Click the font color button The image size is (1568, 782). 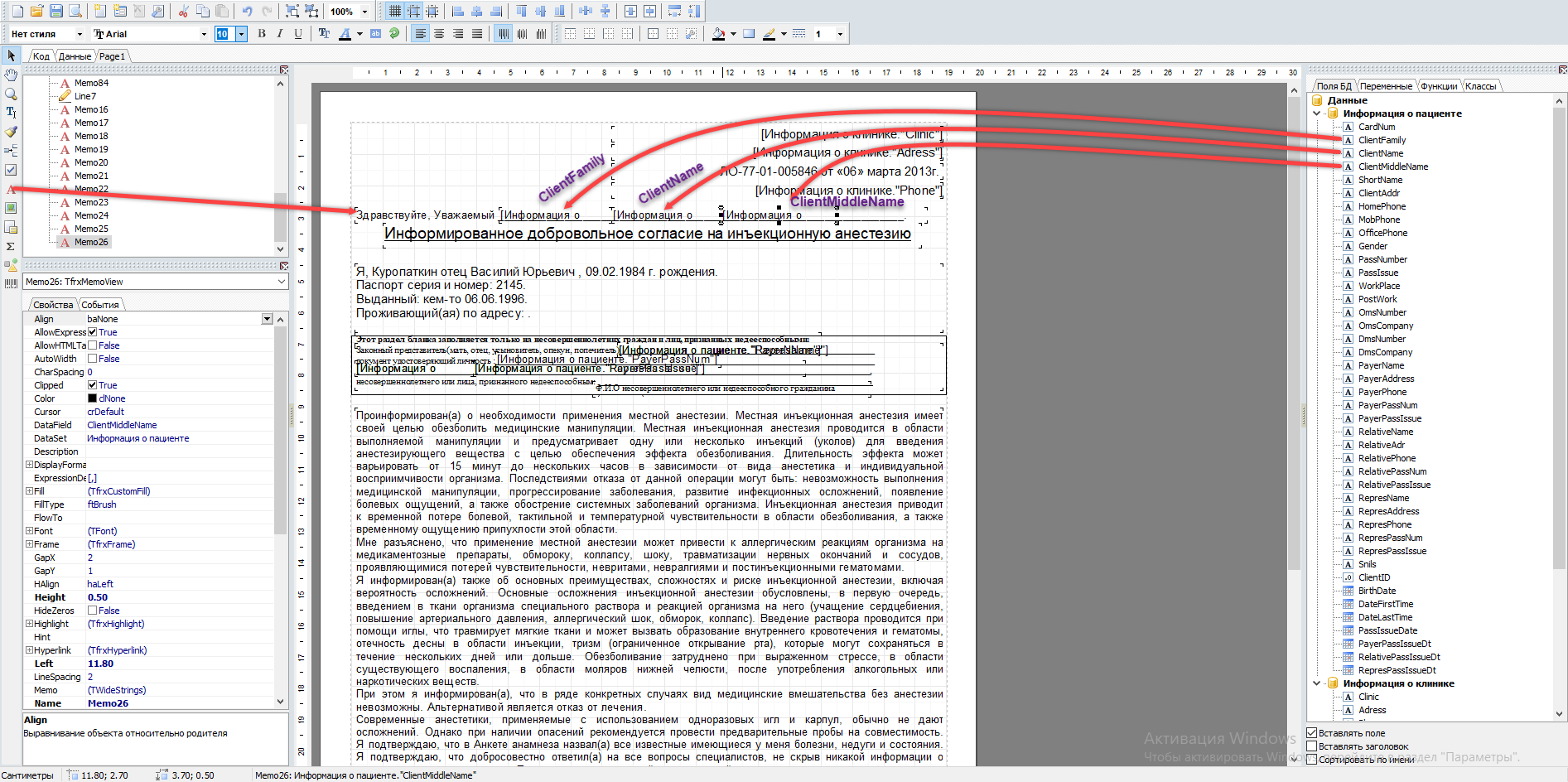click(345, 34)
